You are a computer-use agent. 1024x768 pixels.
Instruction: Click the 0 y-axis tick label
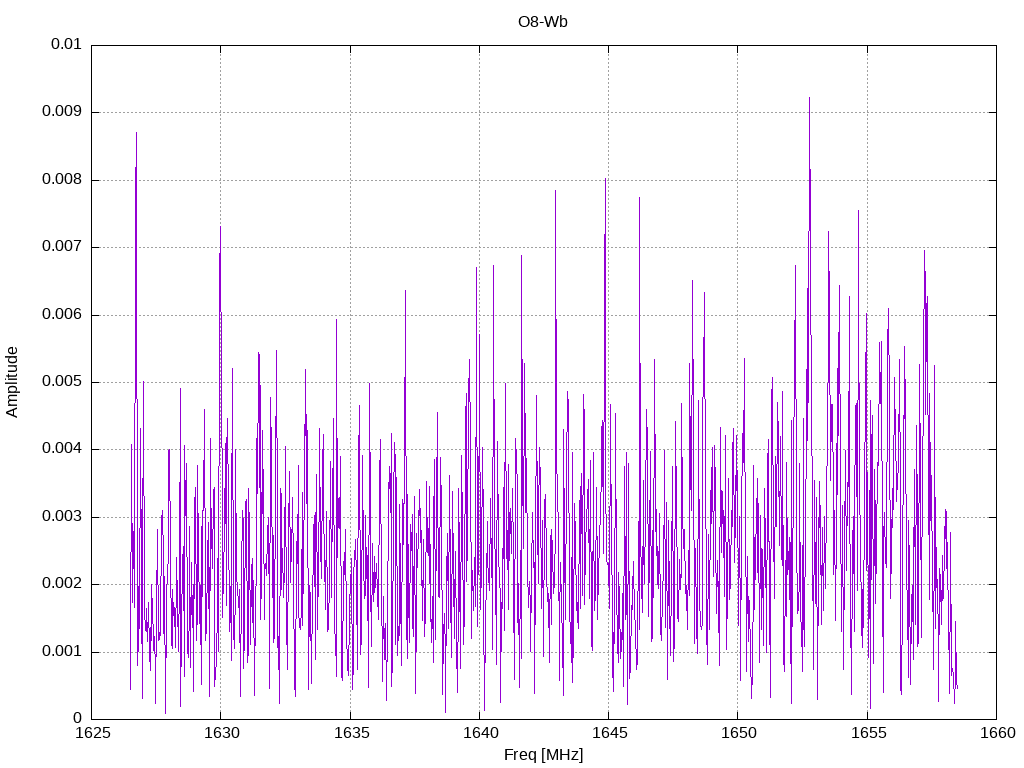[x=78, y=718]
